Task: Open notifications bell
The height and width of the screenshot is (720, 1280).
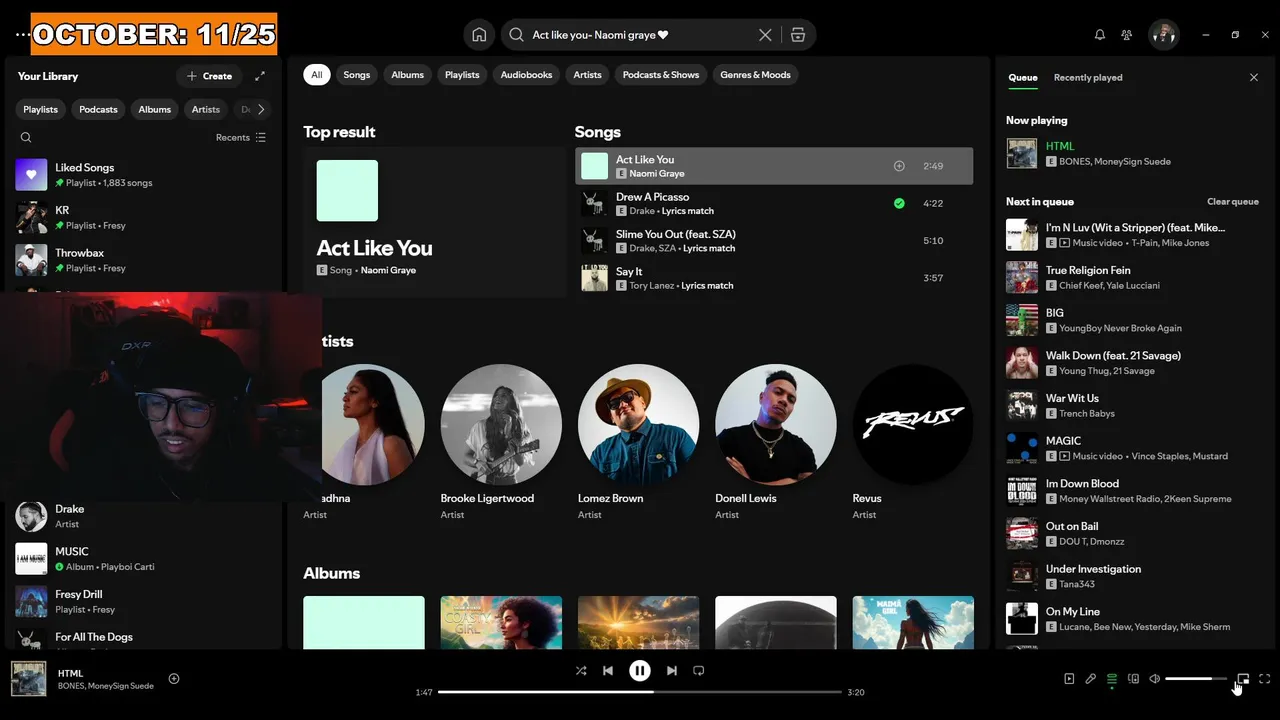Action: click(x=1100, y=35)
